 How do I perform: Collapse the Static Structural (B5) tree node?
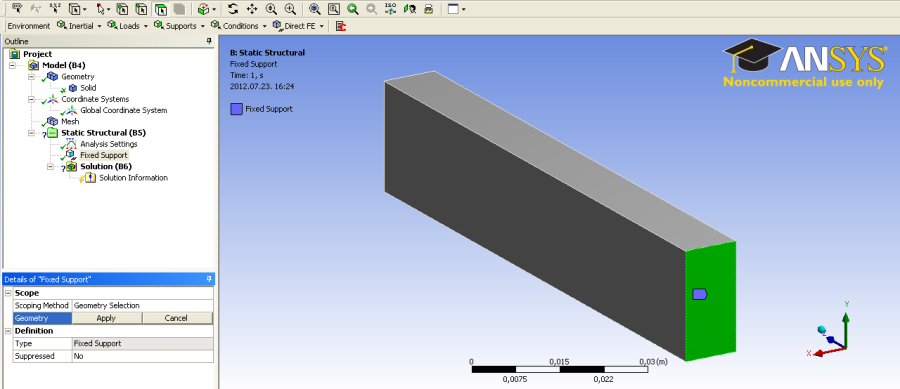(x=32, y=133)
